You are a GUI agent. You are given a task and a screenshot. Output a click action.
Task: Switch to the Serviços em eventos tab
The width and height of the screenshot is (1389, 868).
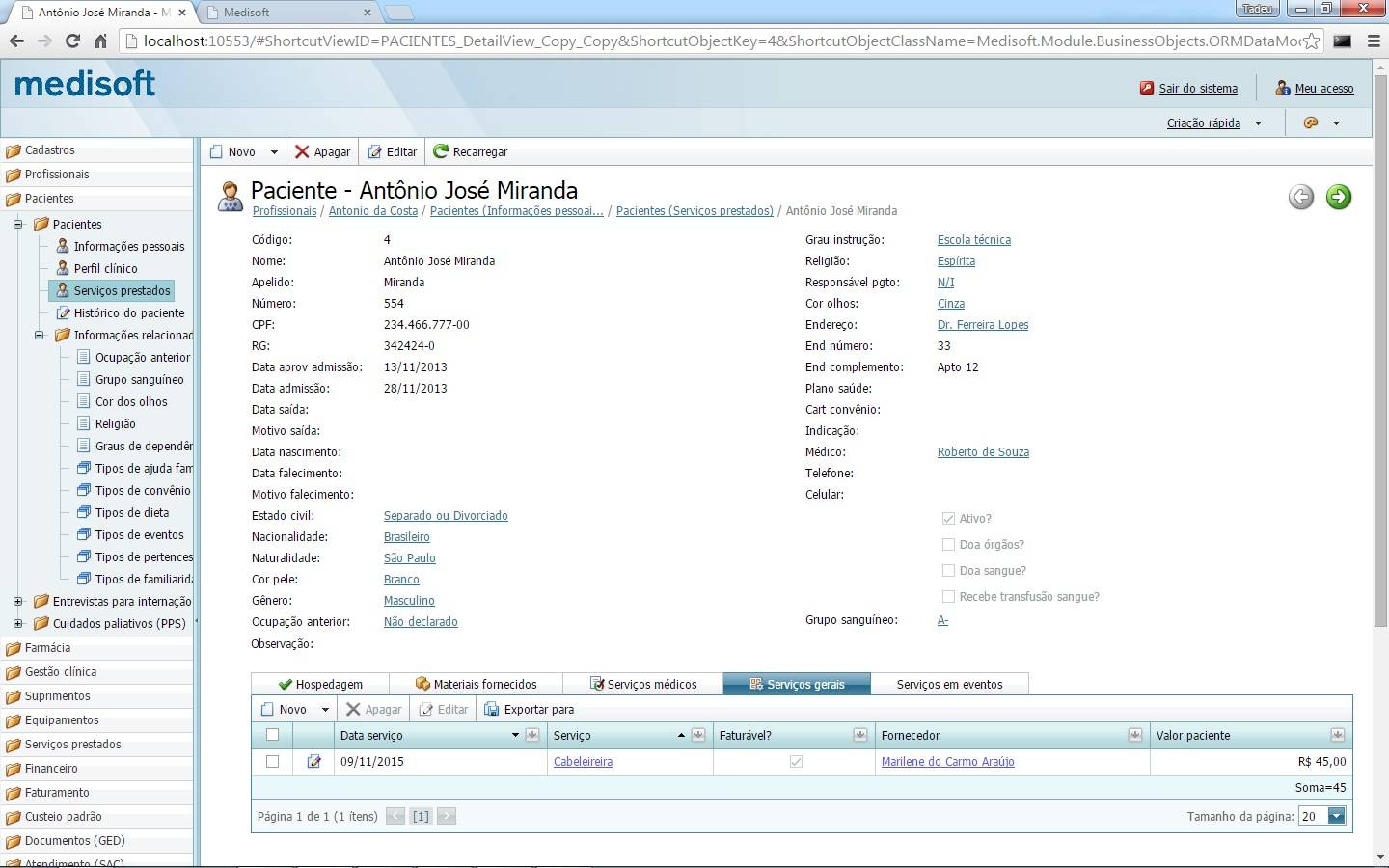pos(949,684)
